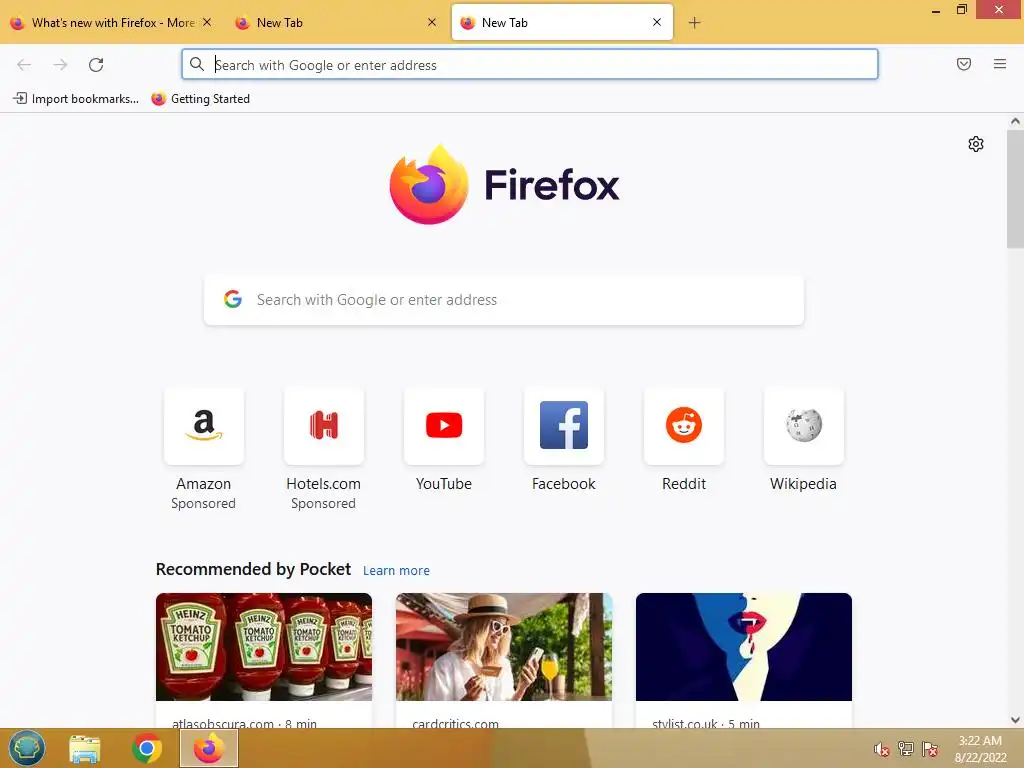Open the Heinz ketchup story thumbnail

tap(264, 647)
